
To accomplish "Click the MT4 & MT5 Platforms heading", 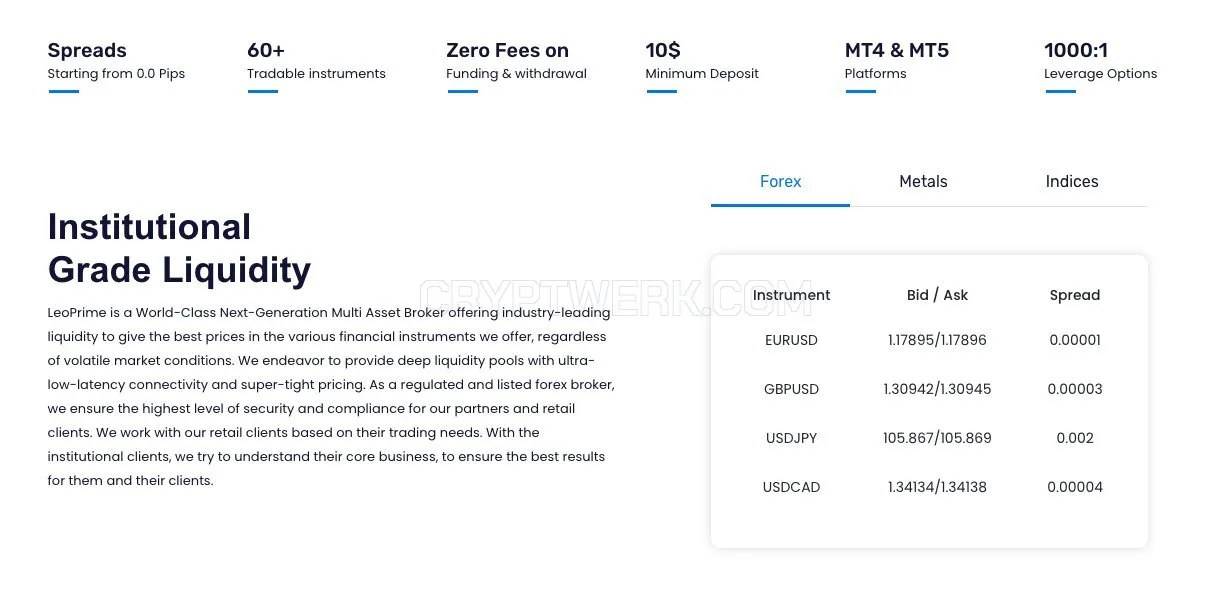I will pos(897,50).
